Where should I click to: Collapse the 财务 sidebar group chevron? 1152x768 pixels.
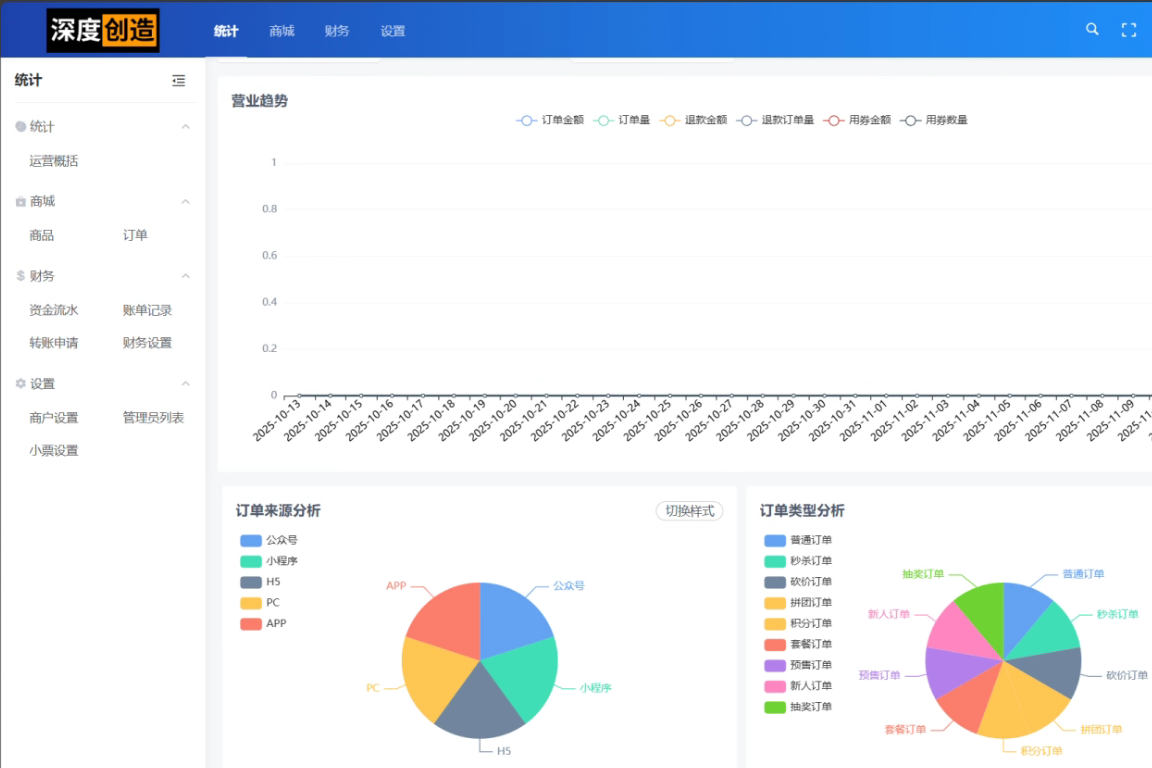point(185,276)
